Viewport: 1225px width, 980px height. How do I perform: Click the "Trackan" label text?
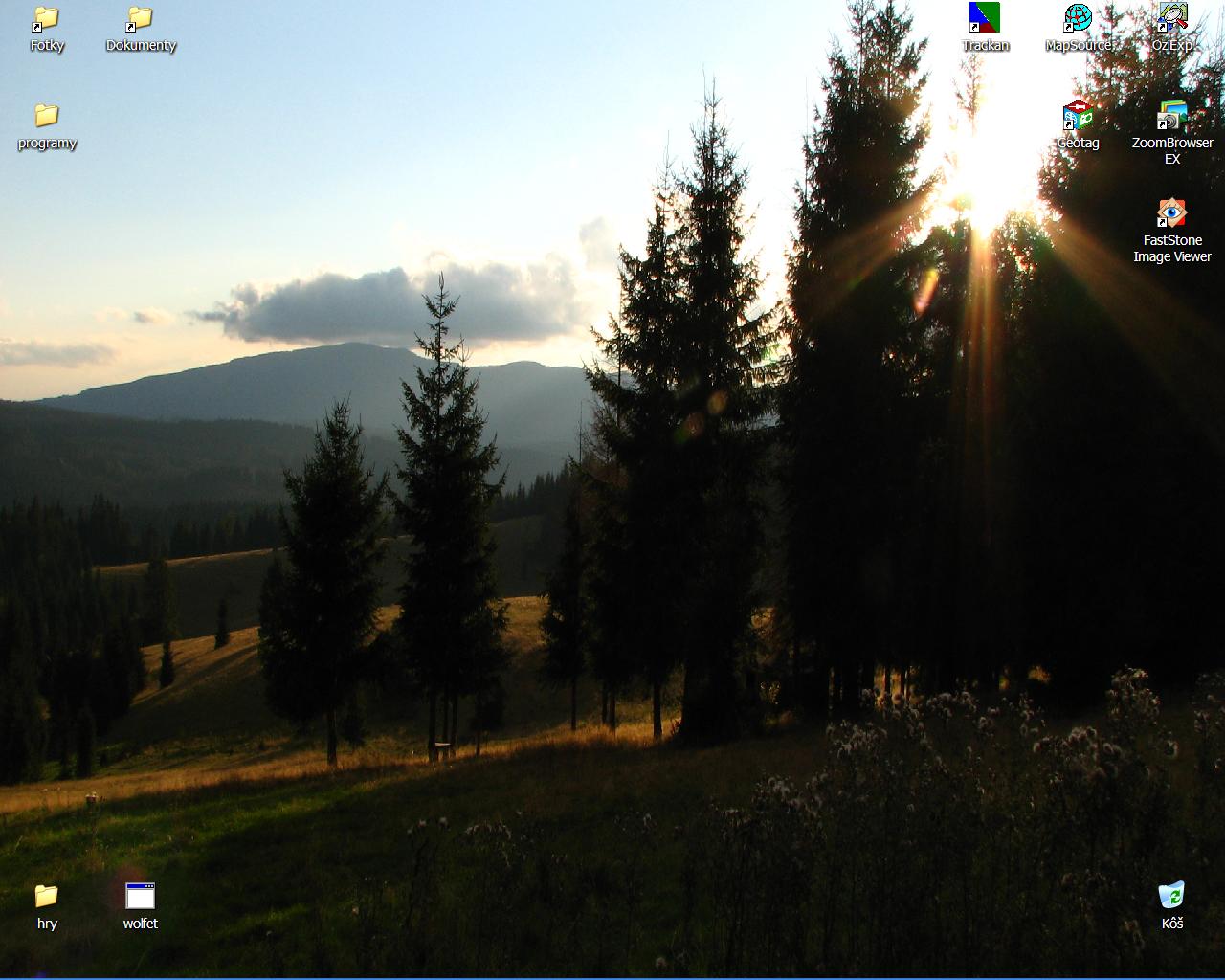click(985, 46)
